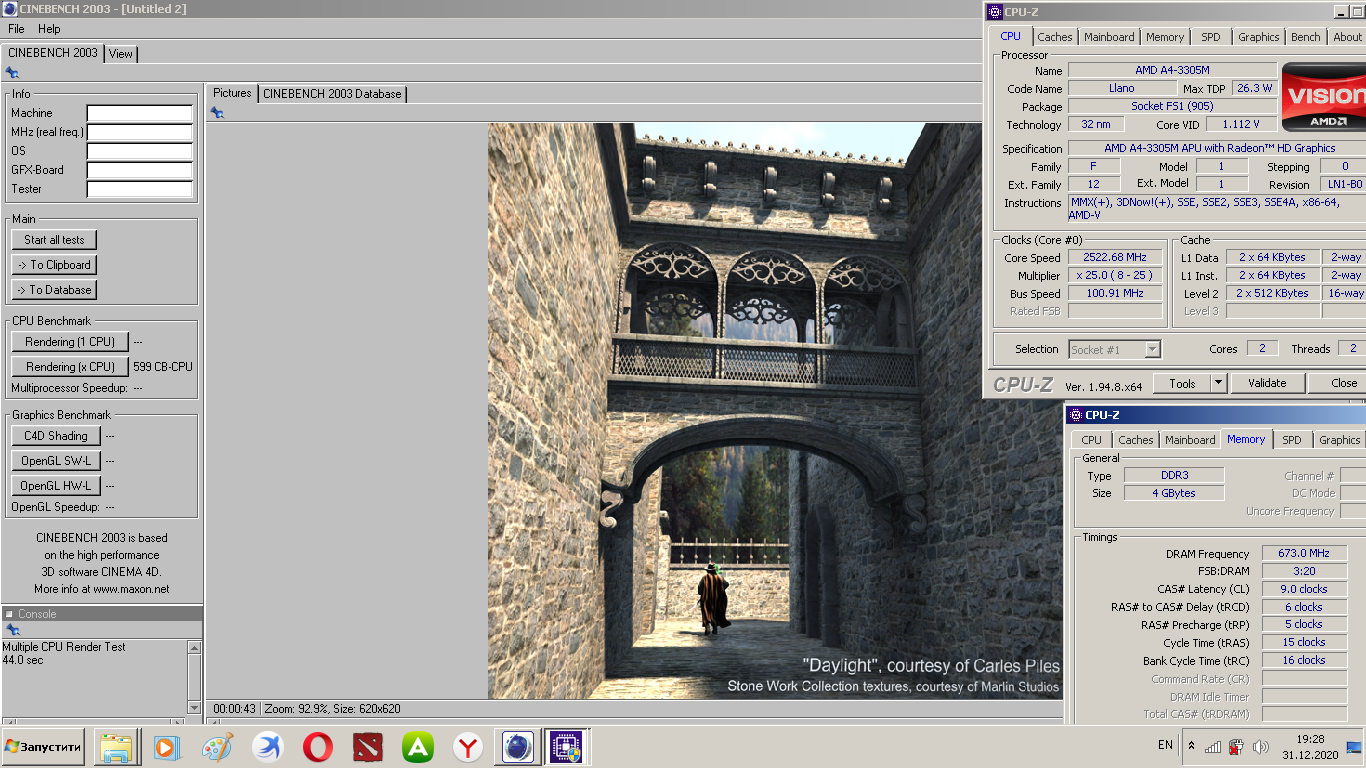Screen dimensions: 1366x768
Task: Launch Windows Media Player from taskbar
Action: [x=166, y=747]
